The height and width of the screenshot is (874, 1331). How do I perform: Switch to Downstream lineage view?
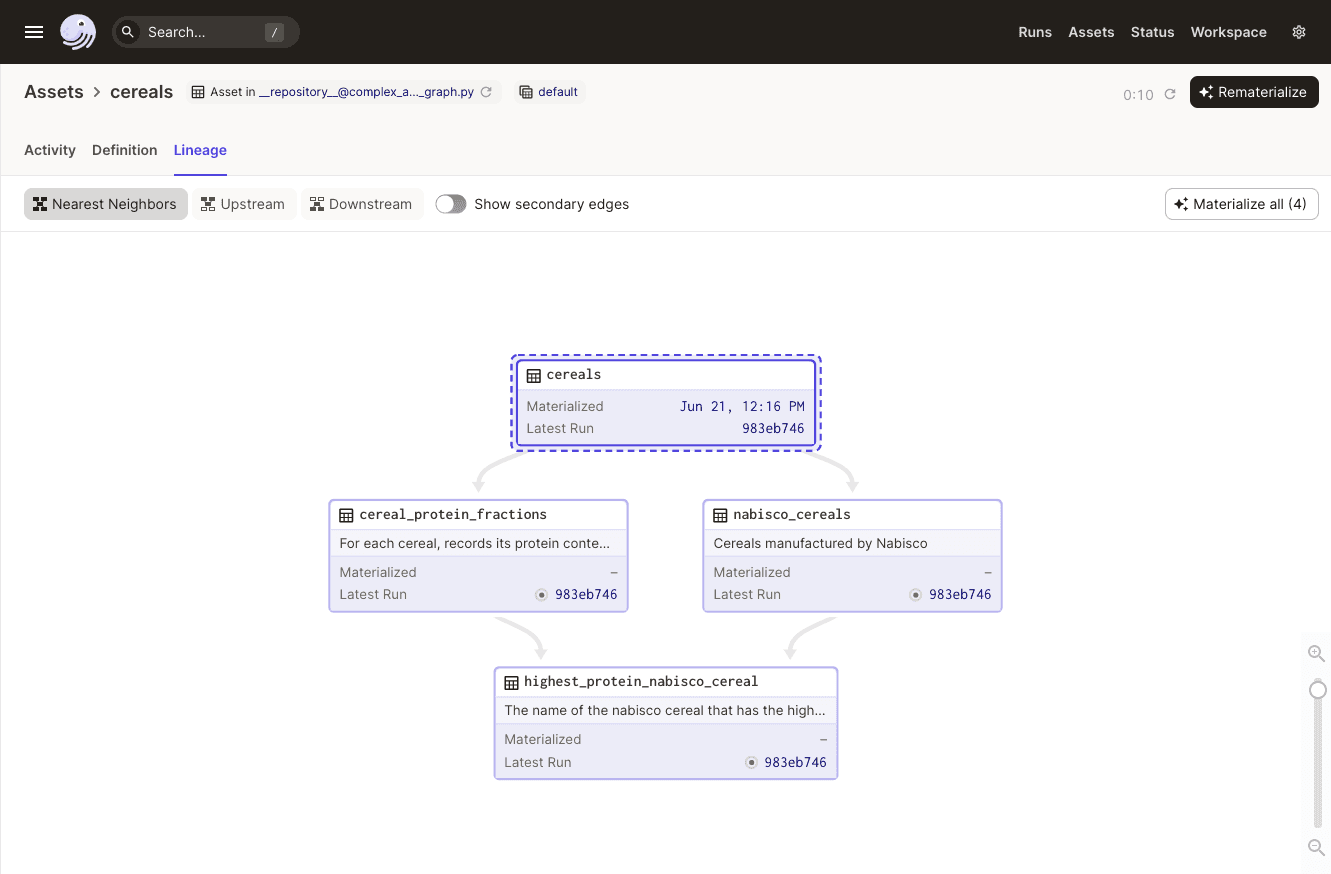pos(361,204)
